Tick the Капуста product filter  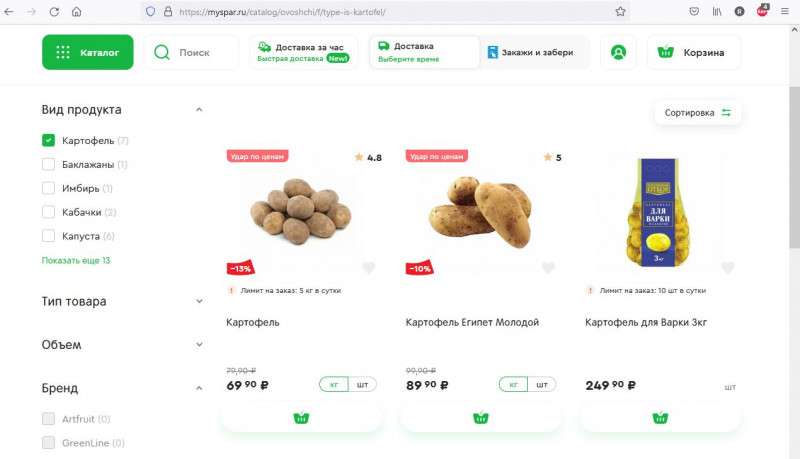point(48,236)
